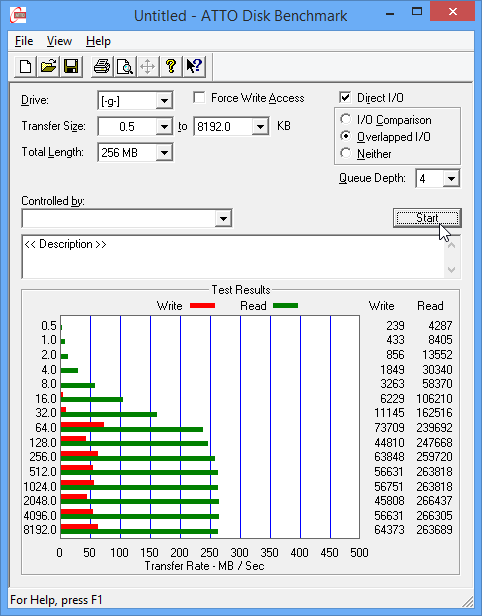The image size is (482, 616).
Task: Click the read value 266437
Action: click(434, 500)
